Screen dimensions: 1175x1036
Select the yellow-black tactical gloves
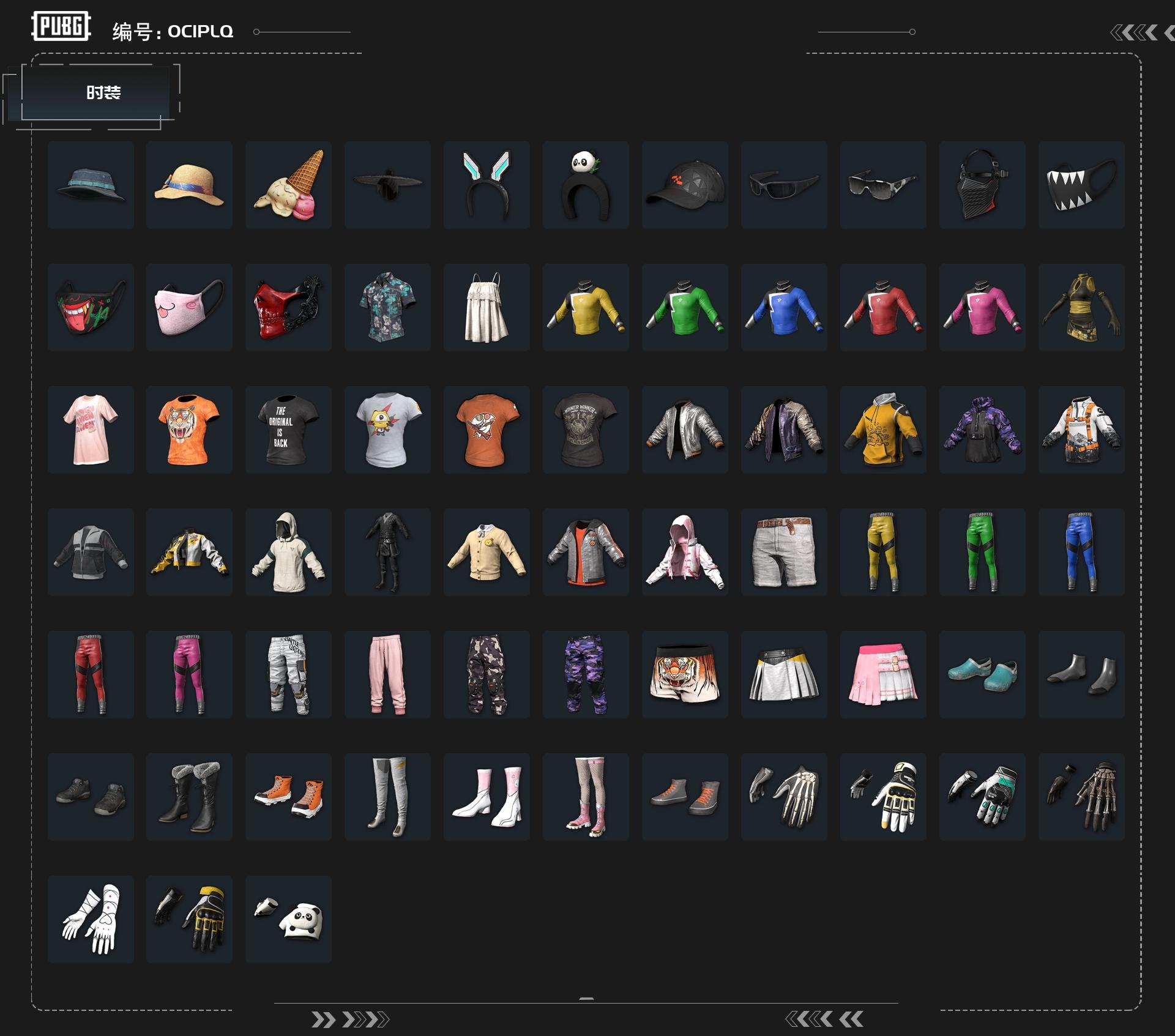pyautogui.click(x=189, y=919)
